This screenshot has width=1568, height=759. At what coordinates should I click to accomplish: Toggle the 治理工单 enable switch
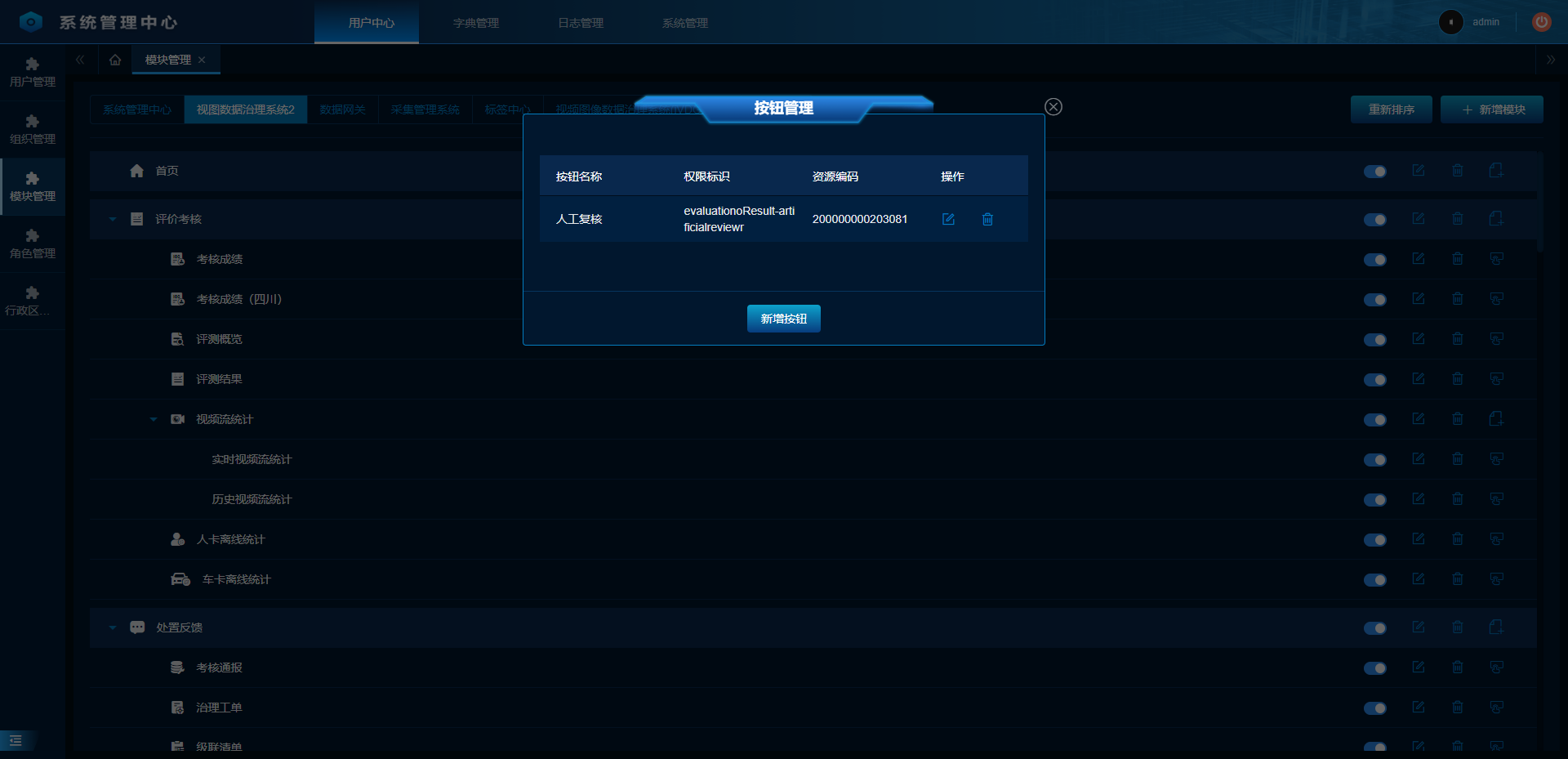pyautogui.click(x=1375, y=708)
